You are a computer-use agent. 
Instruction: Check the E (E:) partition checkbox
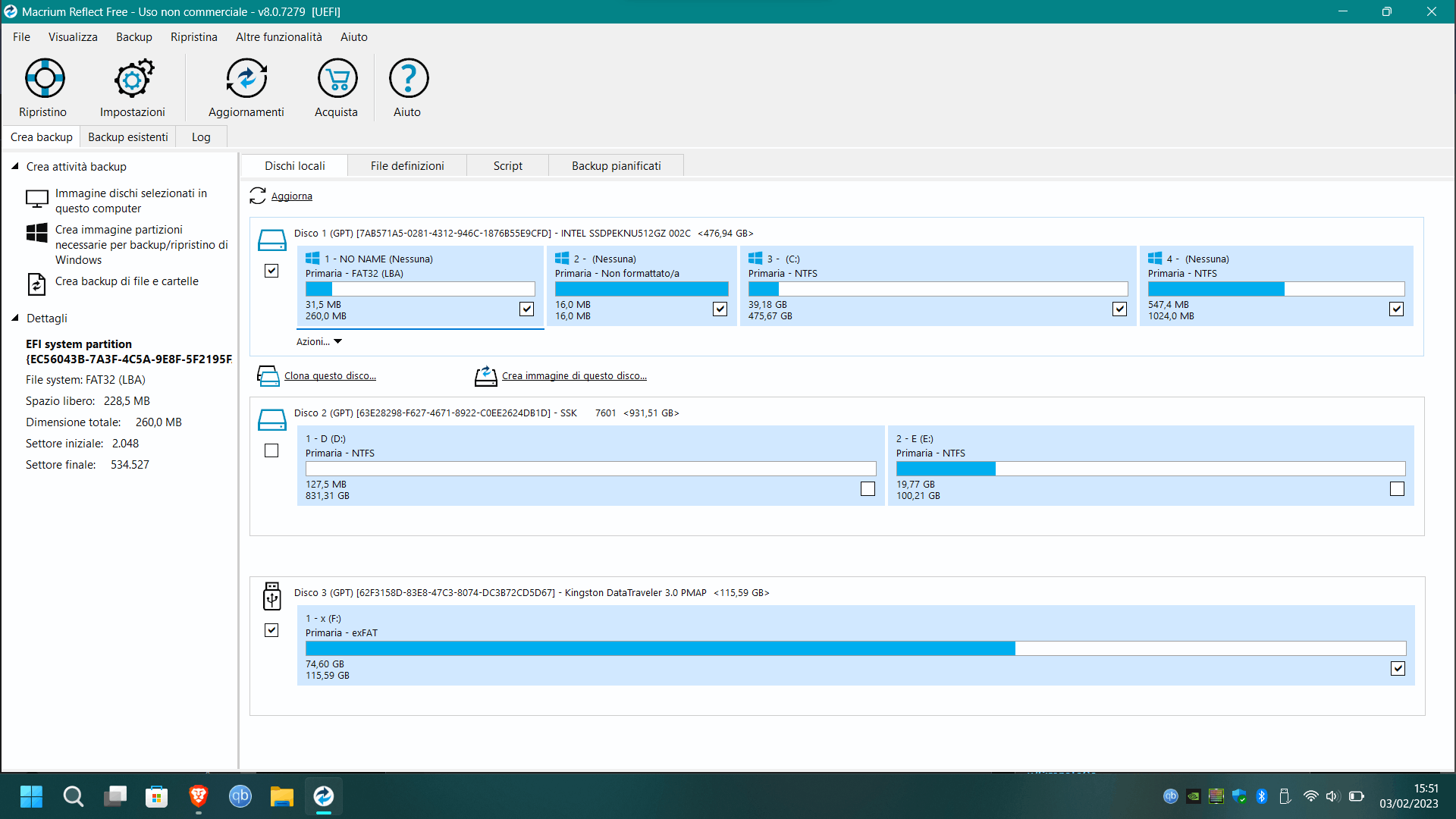click(x=1397, y=489)
